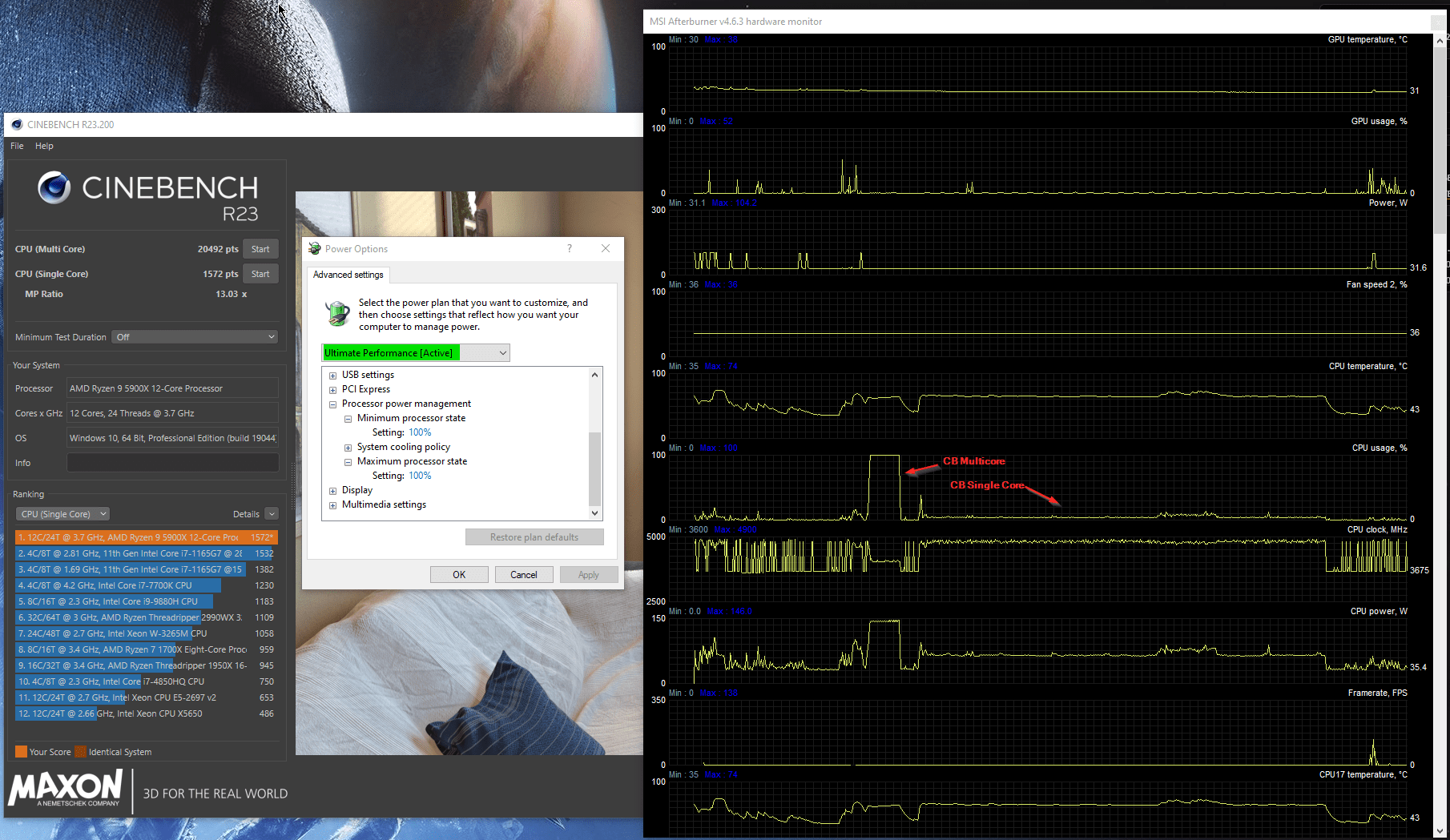Select the Ryzen 7 1700X ranking row

tap(146, 649)
